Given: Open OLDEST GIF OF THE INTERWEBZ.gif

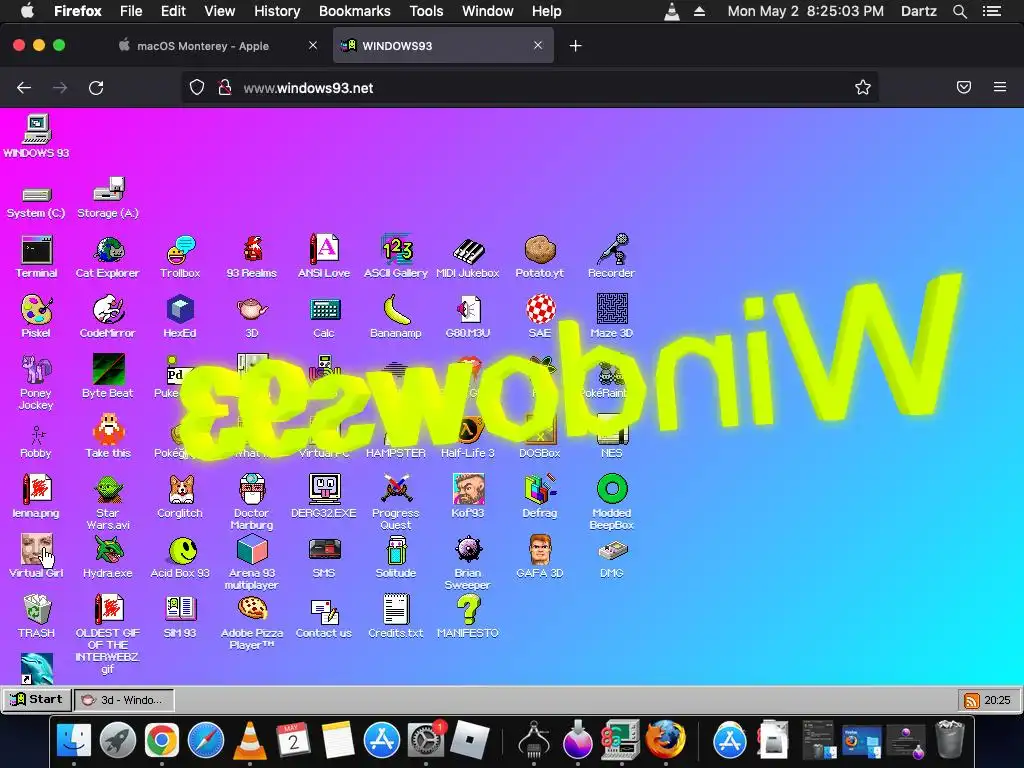Looking at the screenshot, I should pos(108,610).
